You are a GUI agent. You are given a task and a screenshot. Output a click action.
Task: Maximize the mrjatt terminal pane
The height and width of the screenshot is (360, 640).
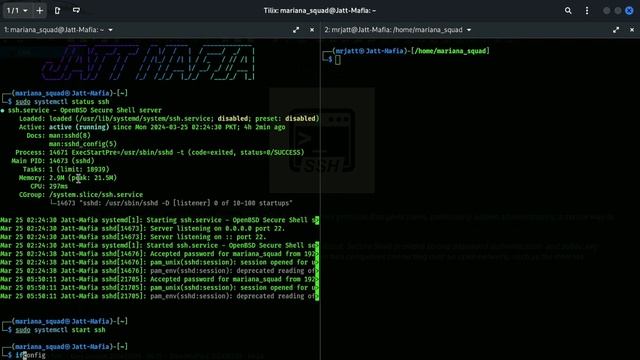(x=616, y=30)
